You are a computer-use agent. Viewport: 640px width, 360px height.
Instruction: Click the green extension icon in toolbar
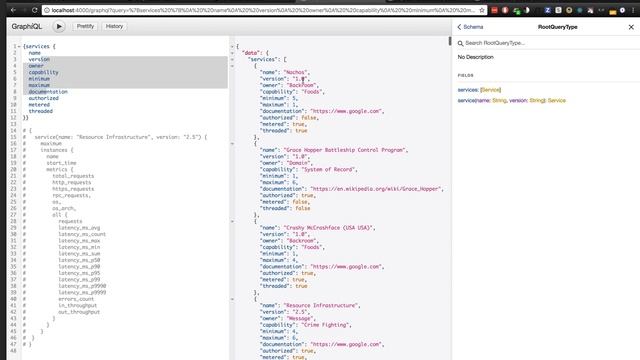click(x=516, y=11)
